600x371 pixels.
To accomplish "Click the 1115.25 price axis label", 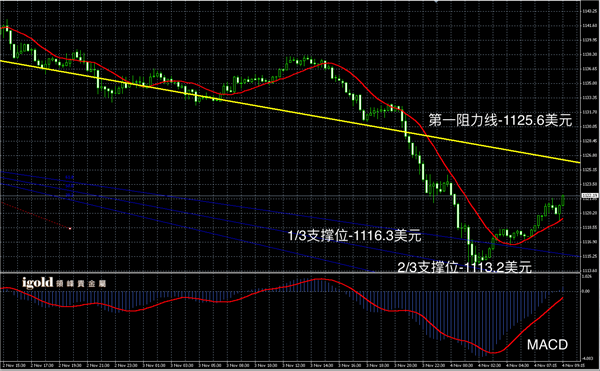I will (x=590, y=256).
